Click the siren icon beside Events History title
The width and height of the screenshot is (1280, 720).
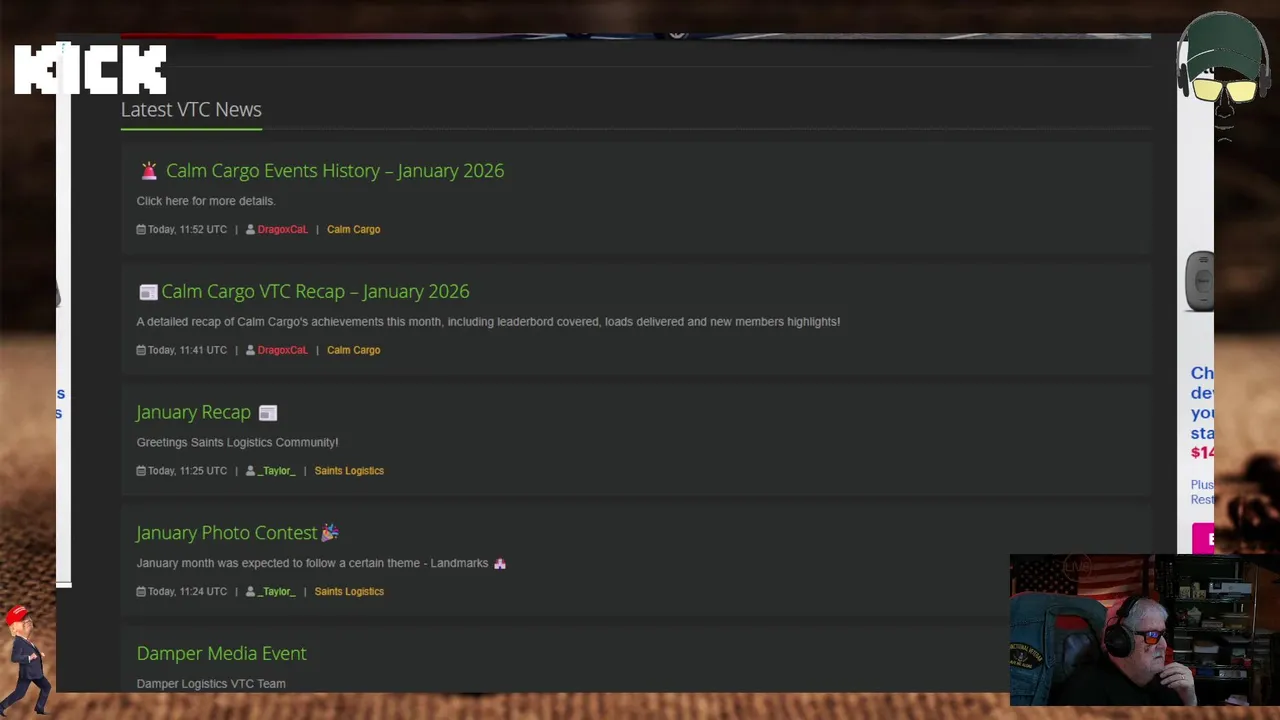[149, 171]
